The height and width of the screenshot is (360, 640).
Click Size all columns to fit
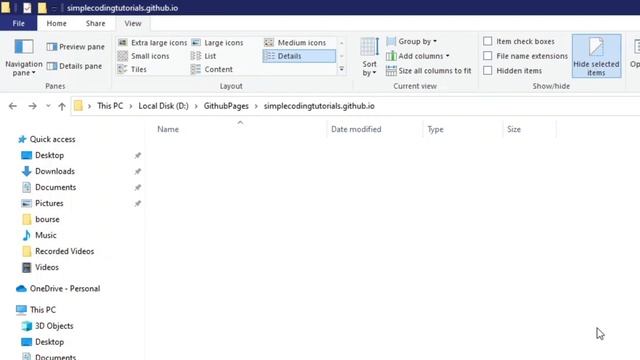point(429,71)
